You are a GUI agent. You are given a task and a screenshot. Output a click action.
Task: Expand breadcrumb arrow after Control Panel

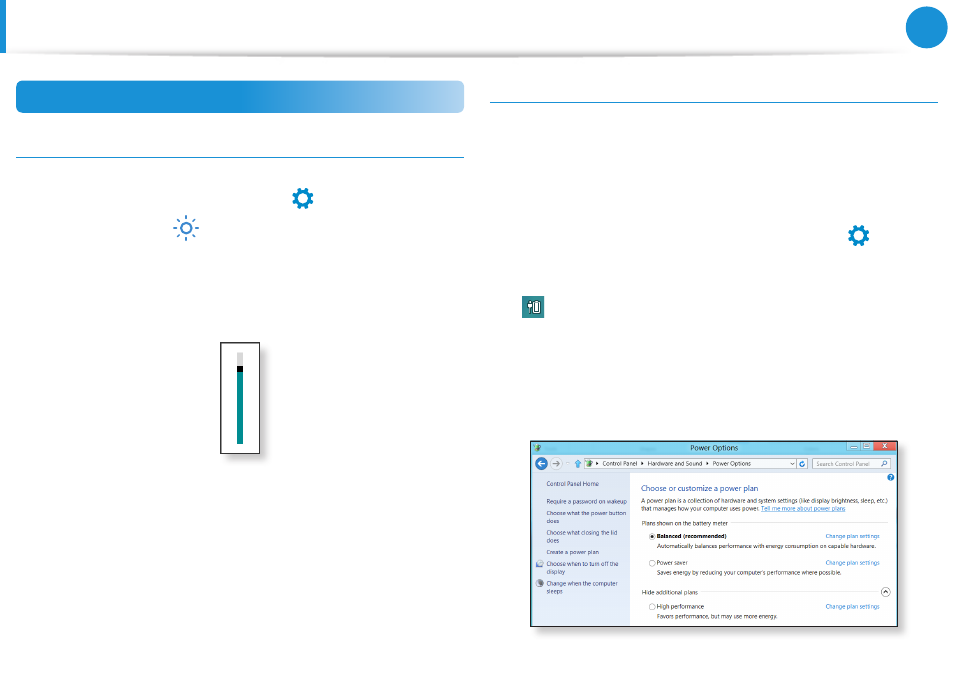point(642,463)
